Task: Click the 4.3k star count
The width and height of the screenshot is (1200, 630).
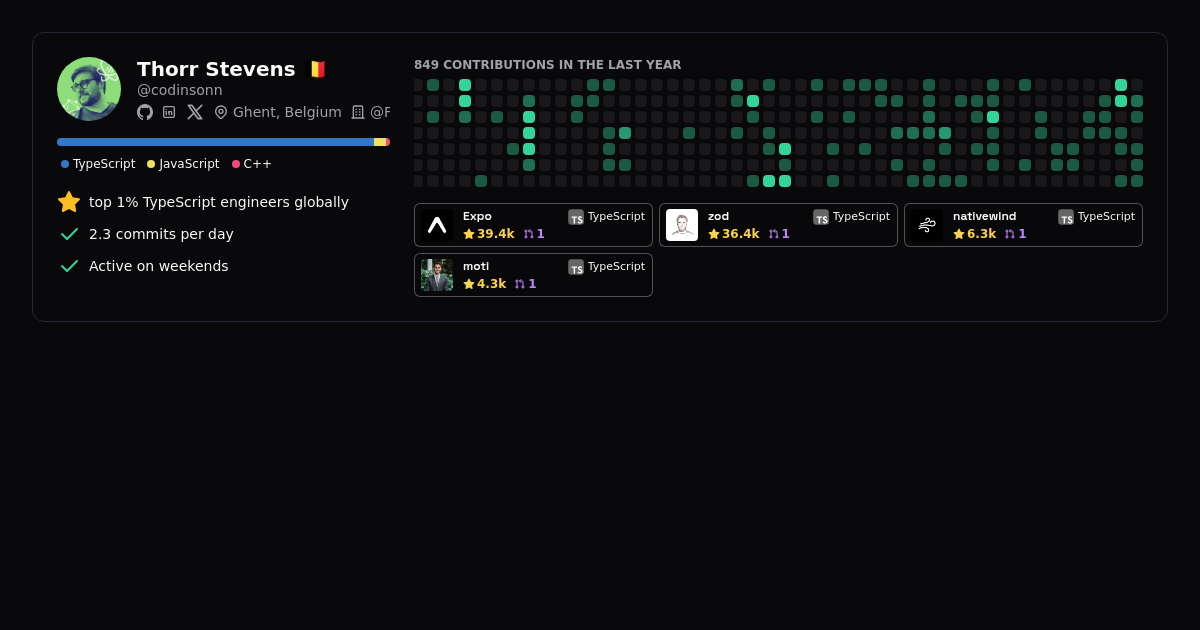Action: point(492,284)
